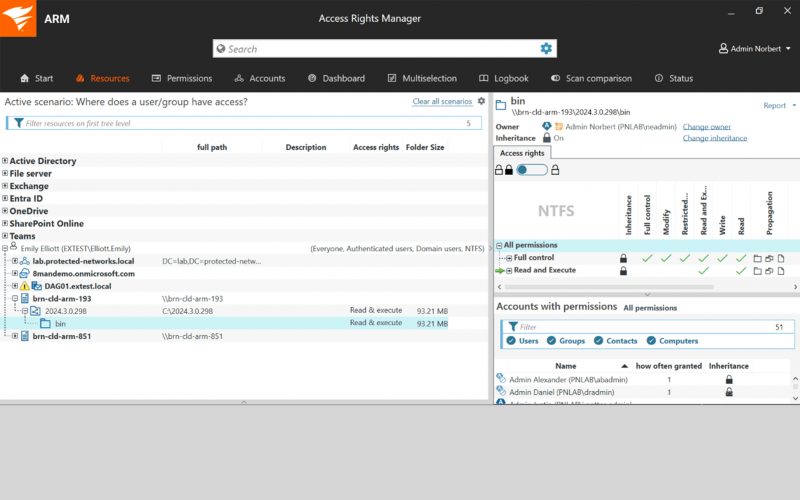Collapse the brn-cld-arm-193 node
Viewport: 800px width, 500px height.
tap(15, 298)
